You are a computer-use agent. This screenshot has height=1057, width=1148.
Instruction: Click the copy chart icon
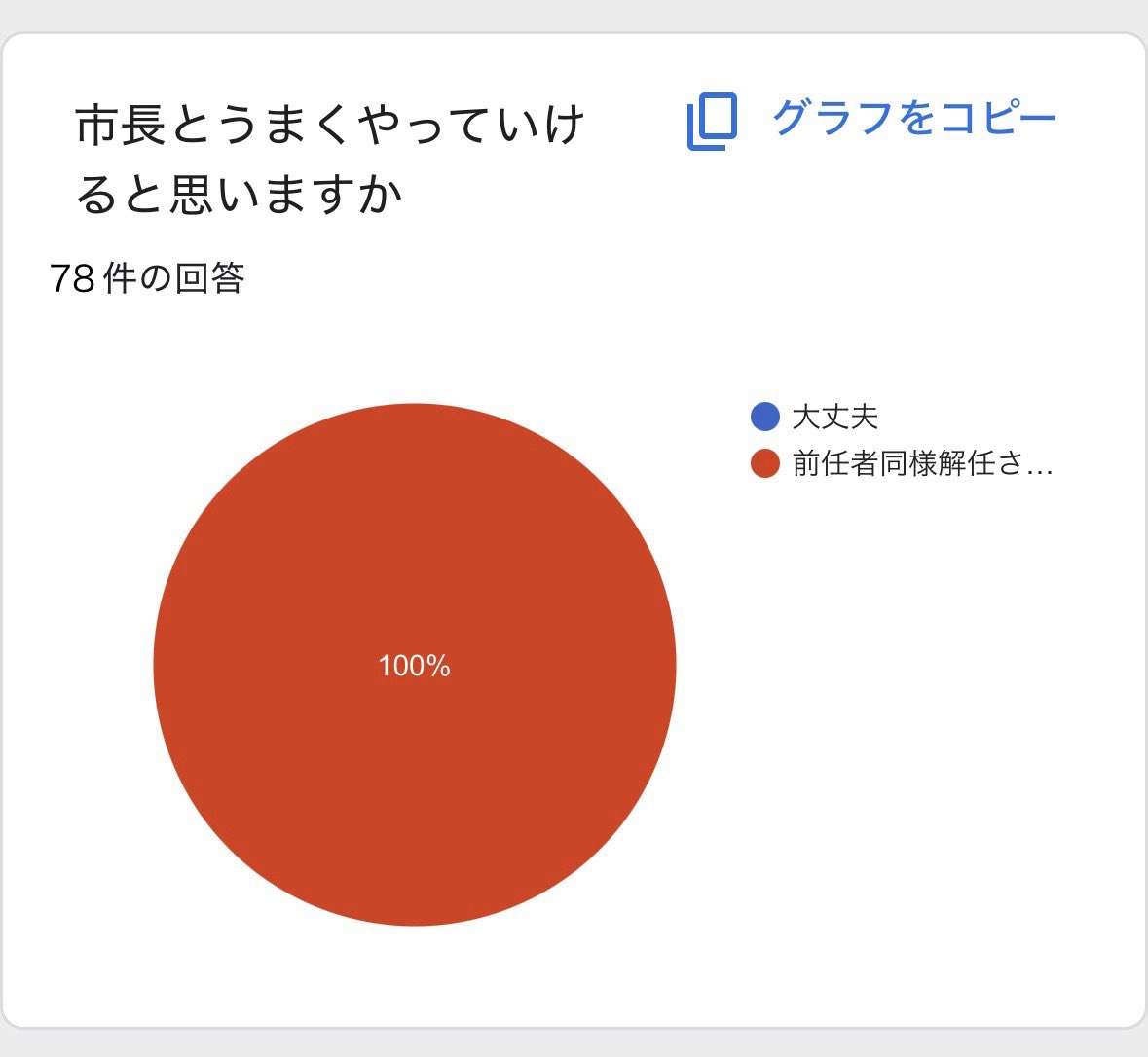[712, 122]
